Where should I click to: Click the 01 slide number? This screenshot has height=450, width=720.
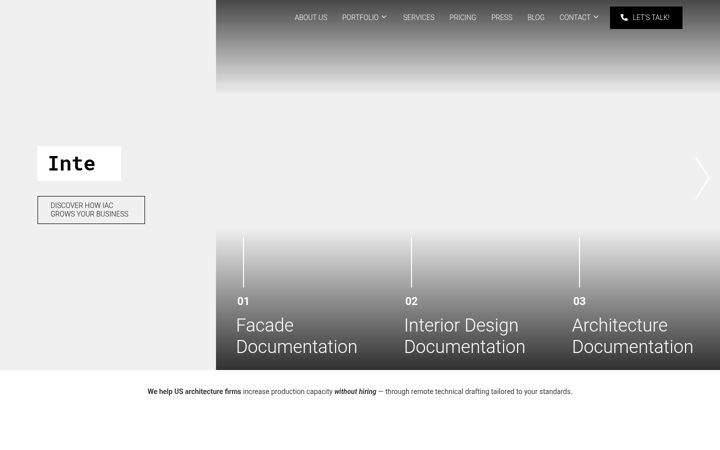click(x=243, y=301)
